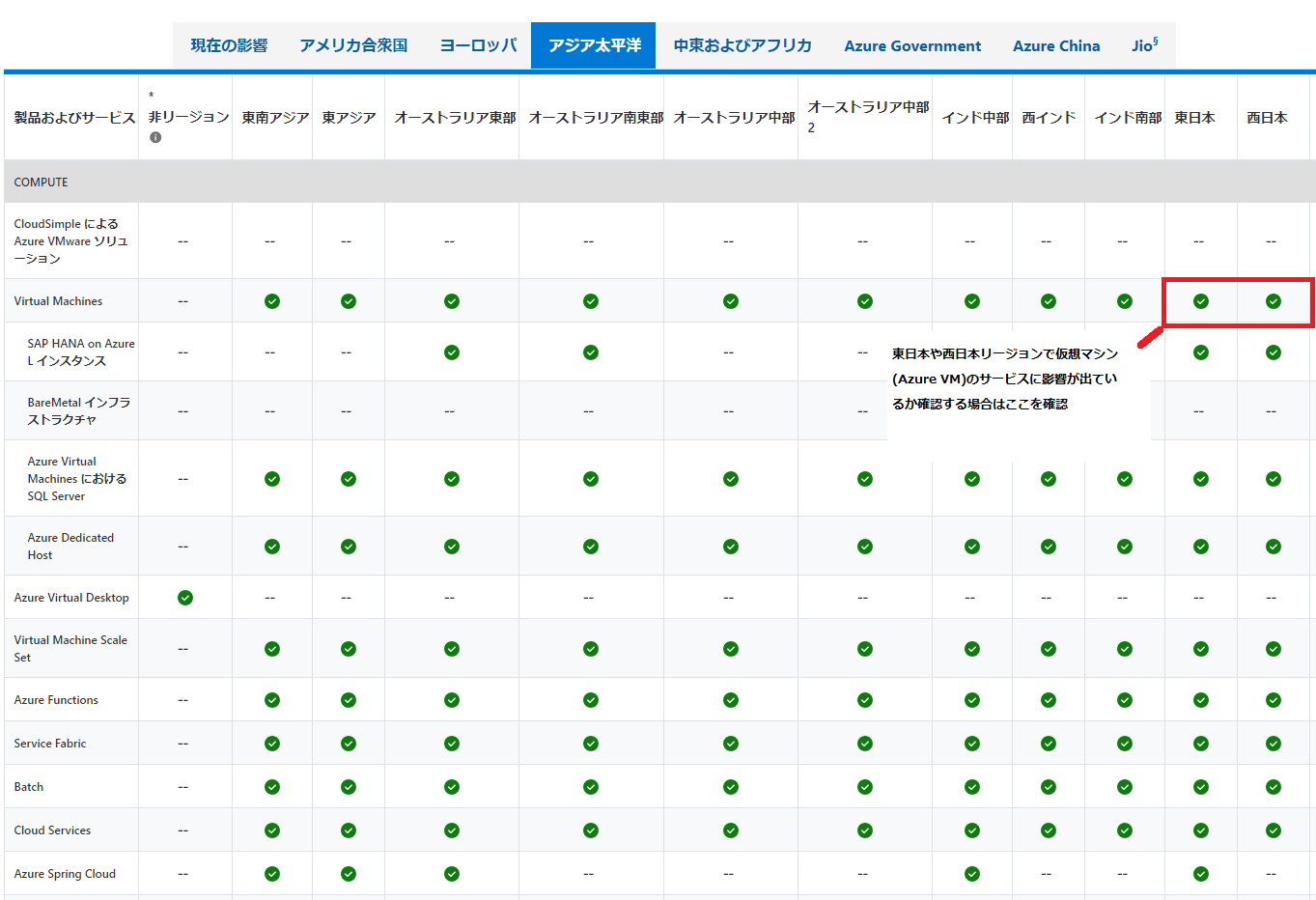Click the Azure Functions row label

pyautogui.click(x=56, y=700)
